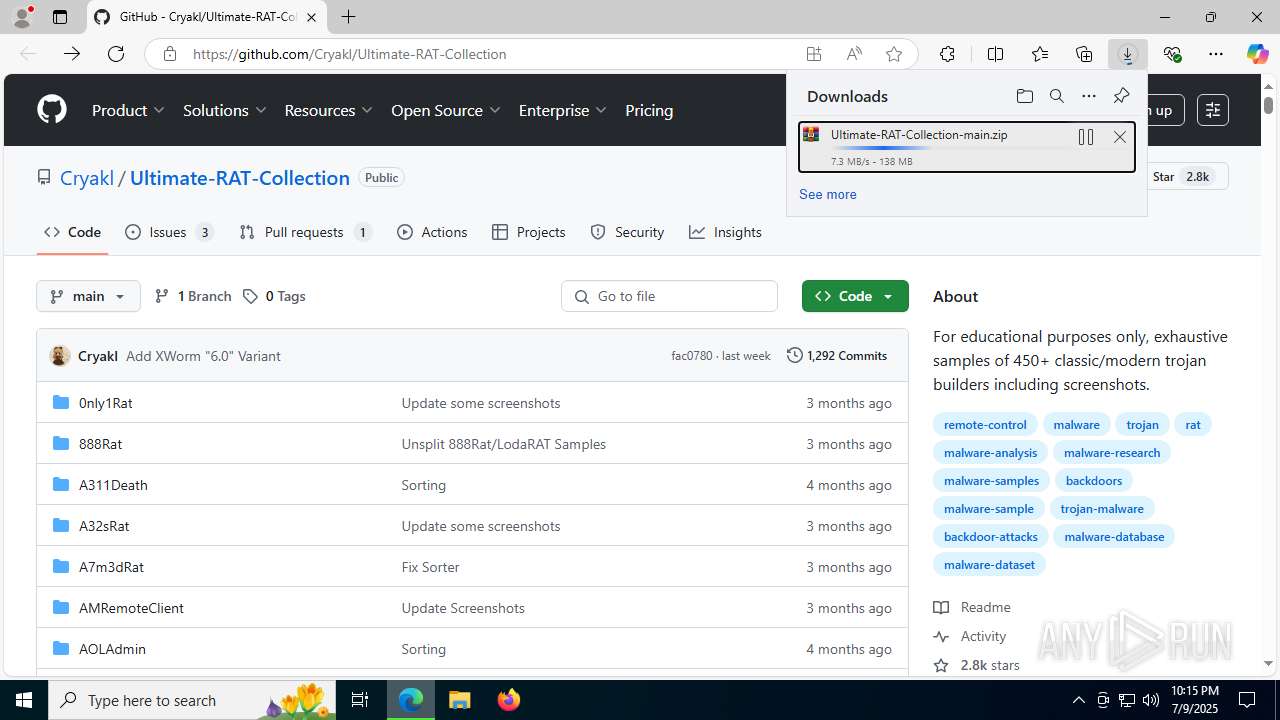This screenshot has height=720, width=1280.
Task: Select the remote-control topic tag
Action: pos(985,424)
